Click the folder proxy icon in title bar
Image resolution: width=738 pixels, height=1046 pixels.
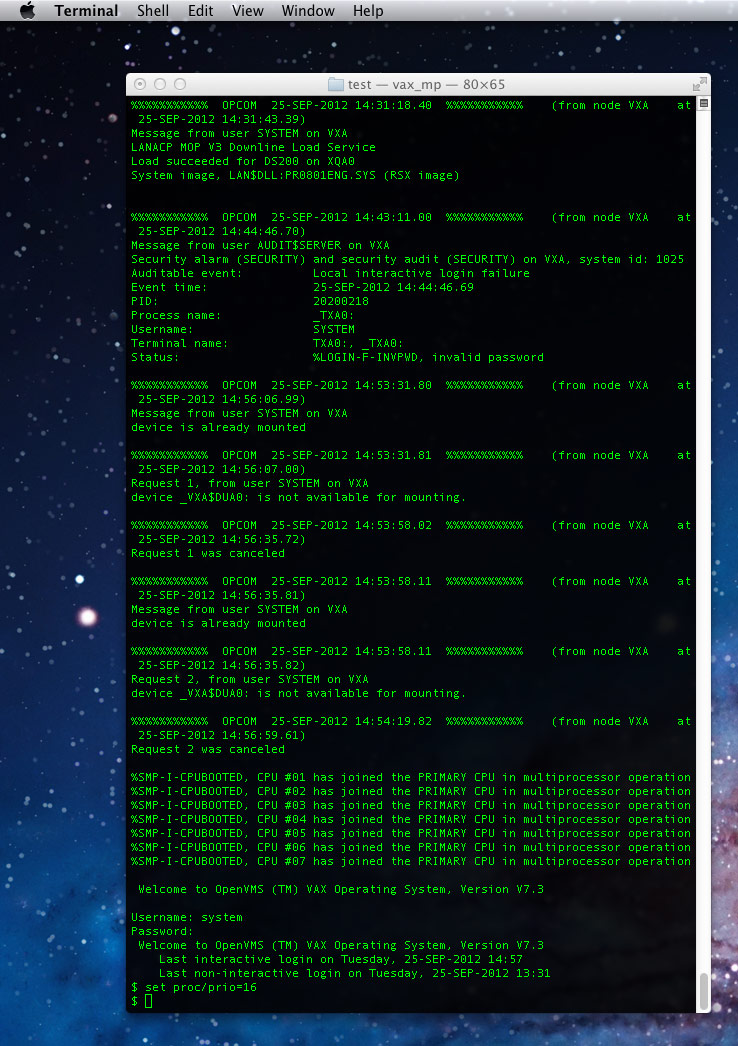pos(335,85)
